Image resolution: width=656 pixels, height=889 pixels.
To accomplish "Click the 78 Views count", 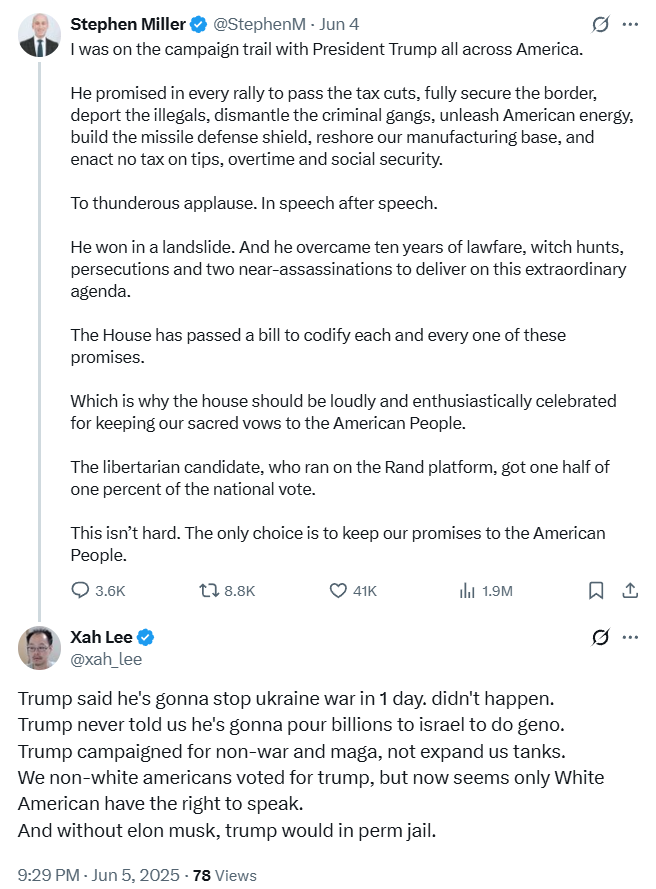I will [224, 875].
